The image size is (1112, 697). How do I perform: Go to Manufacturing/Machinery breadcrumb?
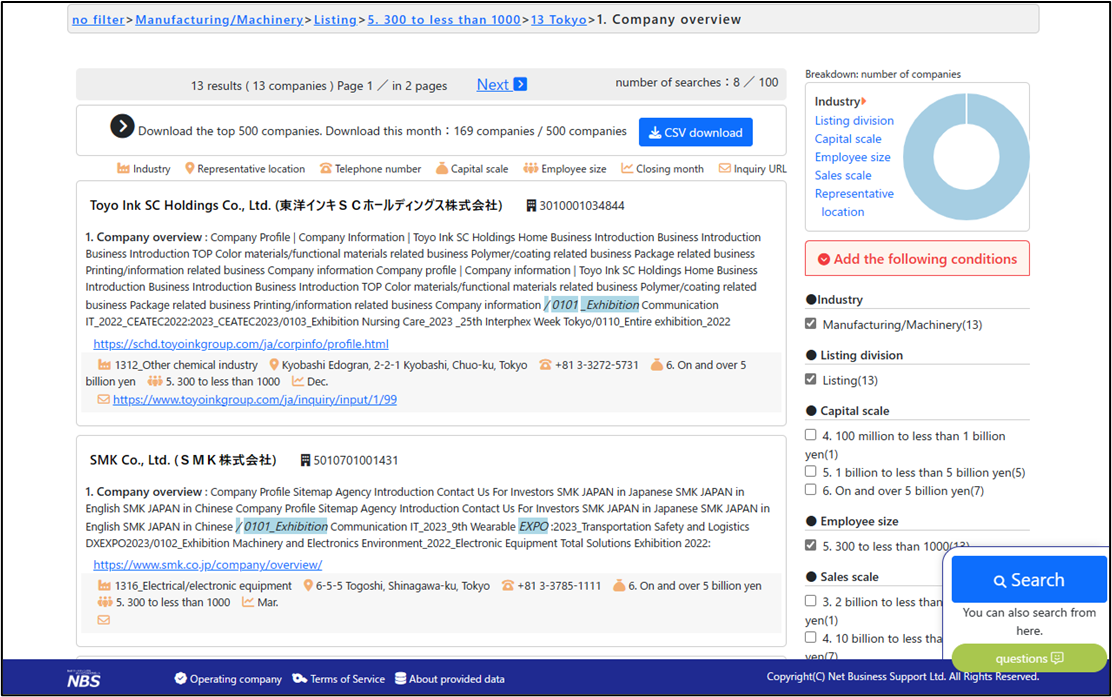[219, 20]
